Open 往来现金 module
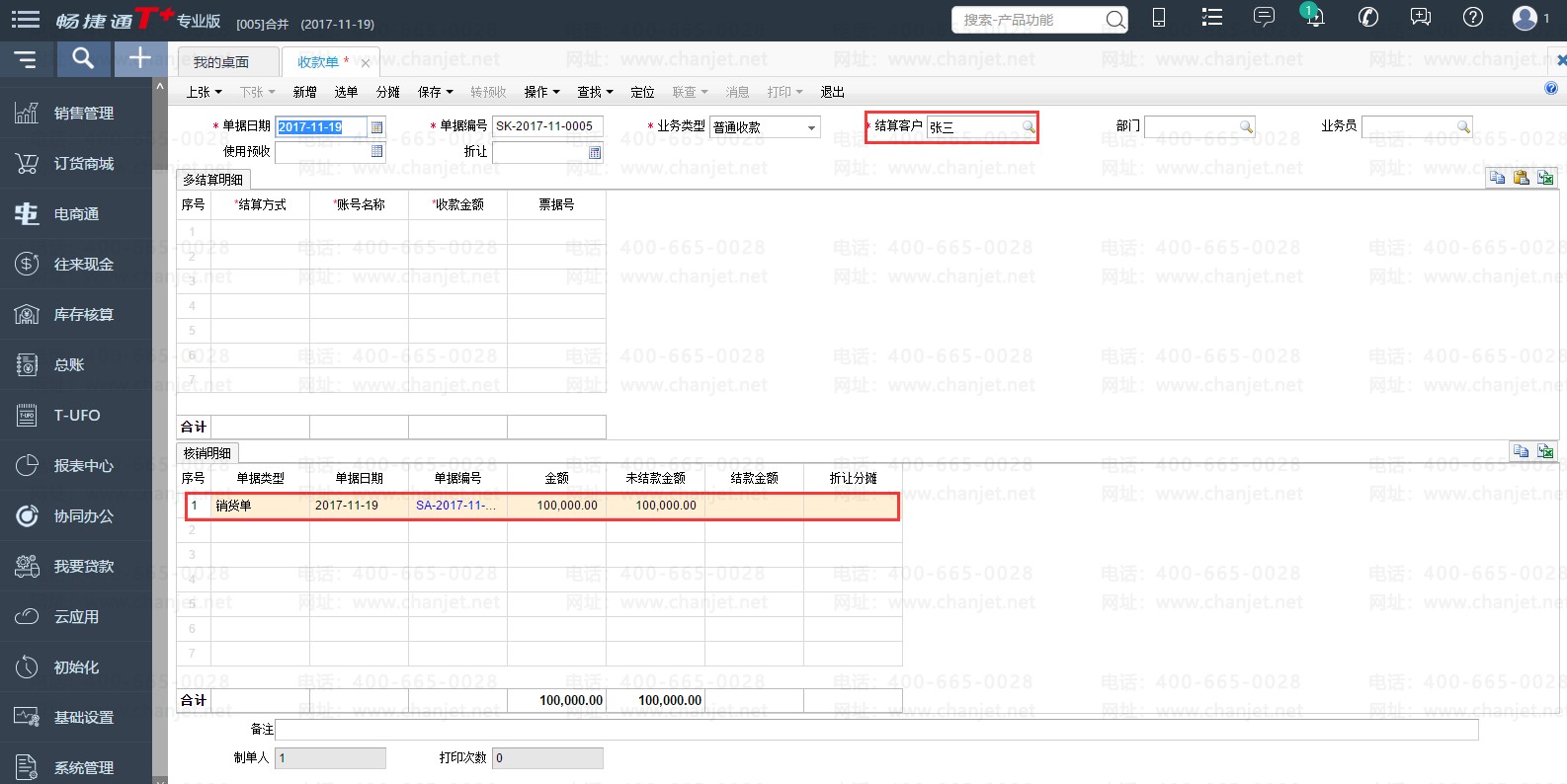The image size is (1567, 784). pyautogui.click(x=76, y=265)
